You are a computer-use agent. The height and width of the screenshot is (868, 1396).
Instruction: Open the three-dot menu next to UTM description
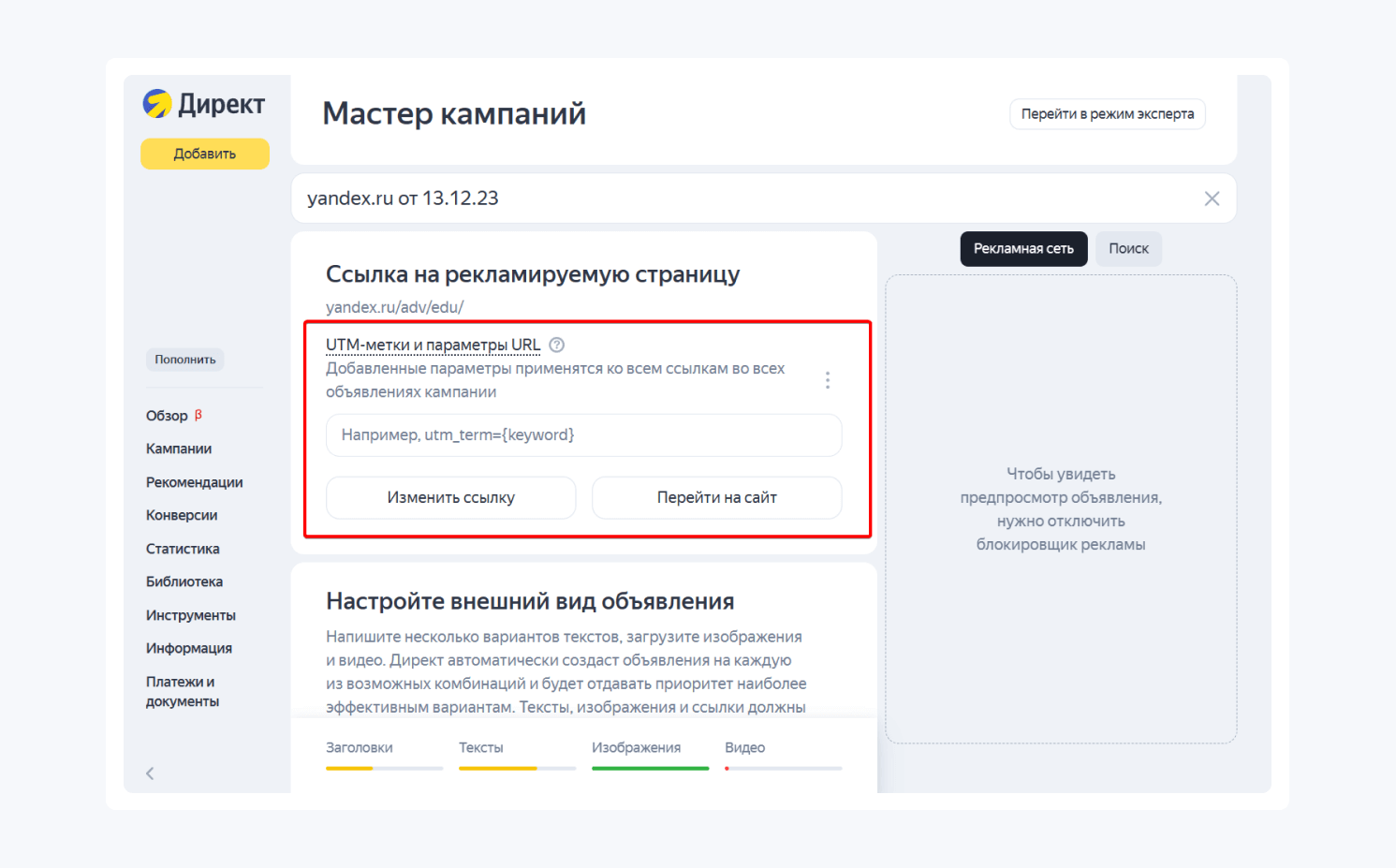tap(828, 380)
